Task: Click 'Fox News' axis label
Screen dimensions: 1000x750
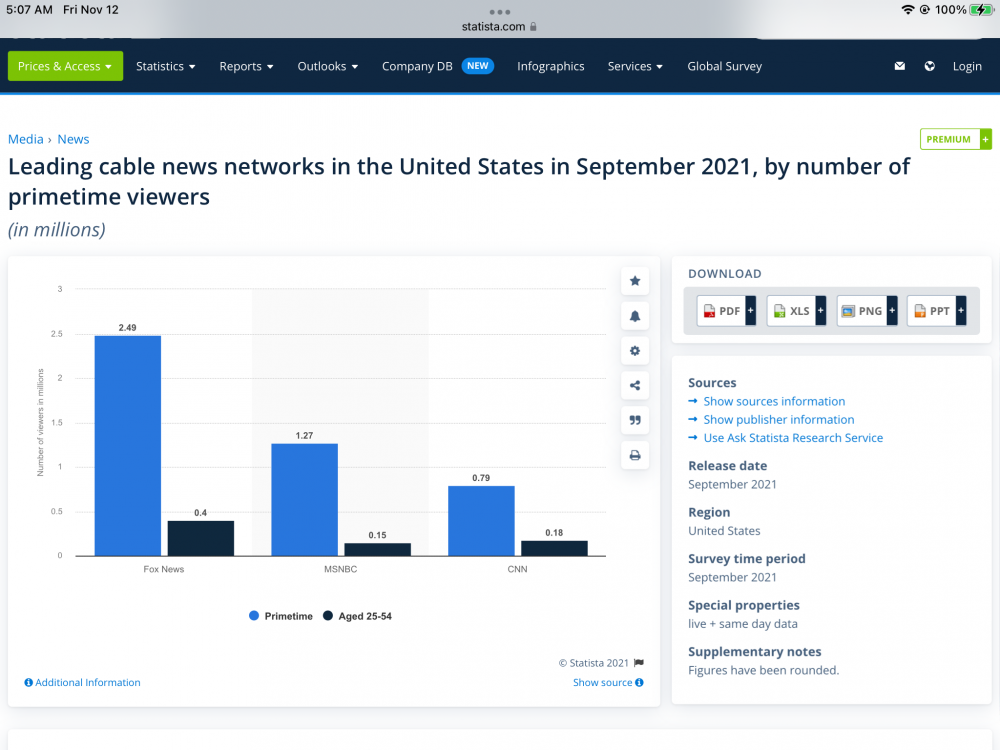Action: [x=163, y=569]
